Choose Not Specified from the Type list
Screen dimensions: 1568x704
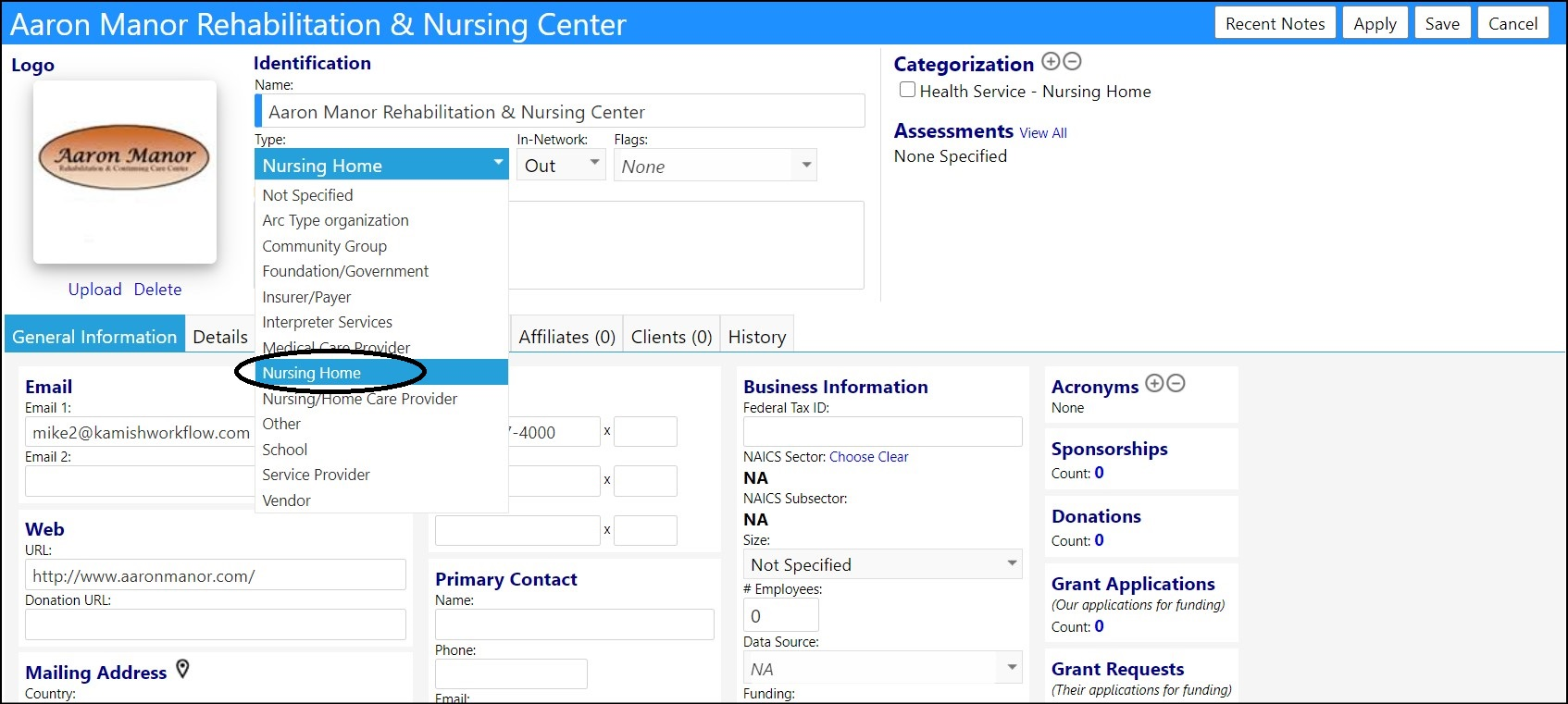coord(381,195)
